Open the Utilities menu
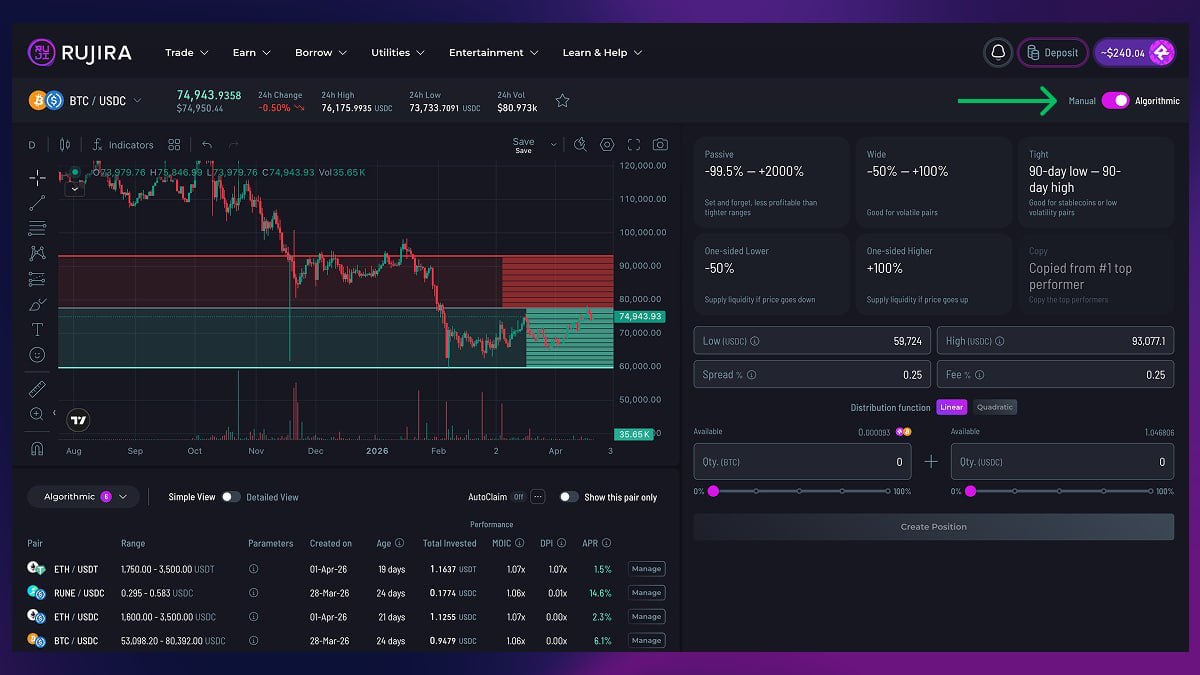 pos(398,53)
